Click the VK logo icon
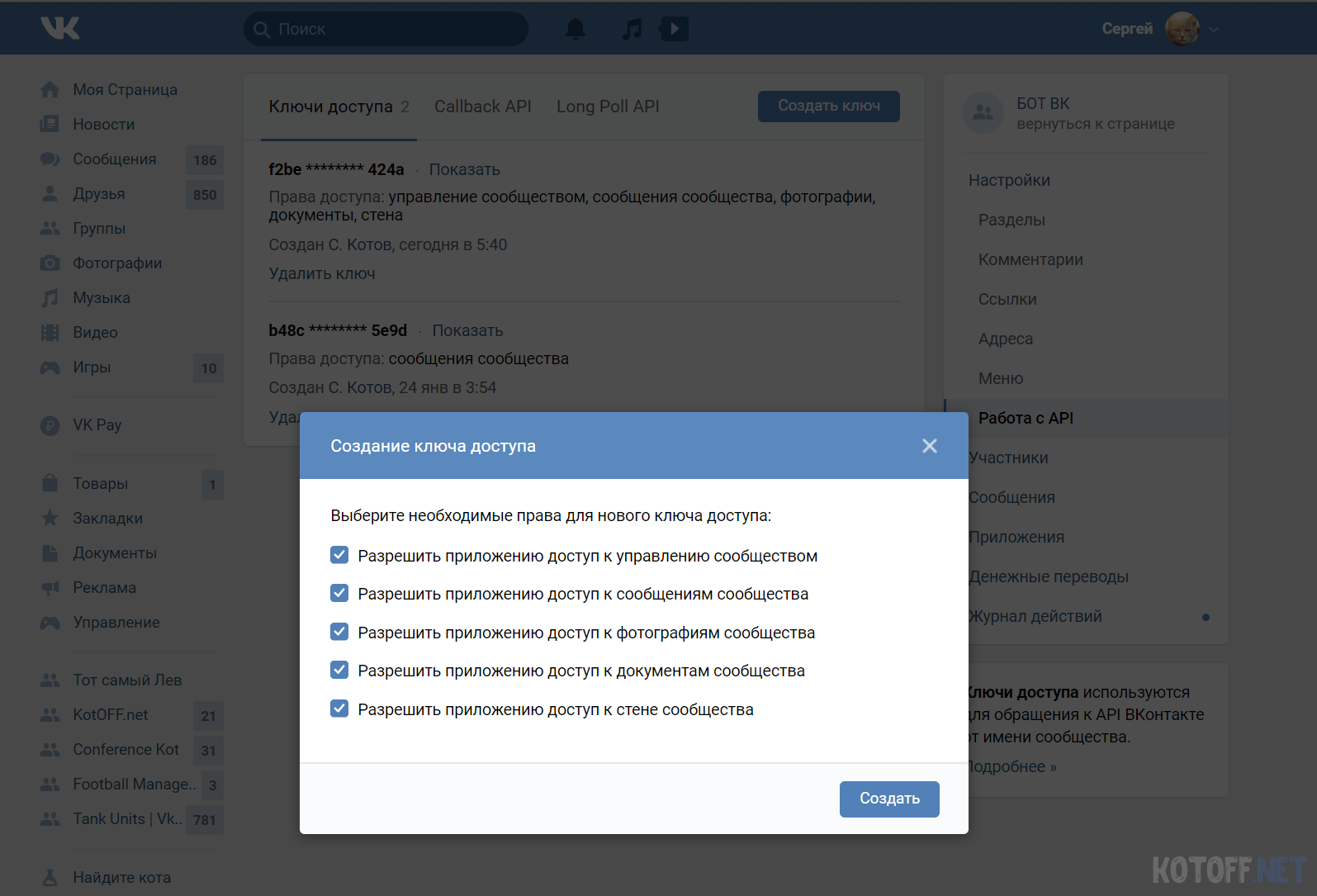 60,28
